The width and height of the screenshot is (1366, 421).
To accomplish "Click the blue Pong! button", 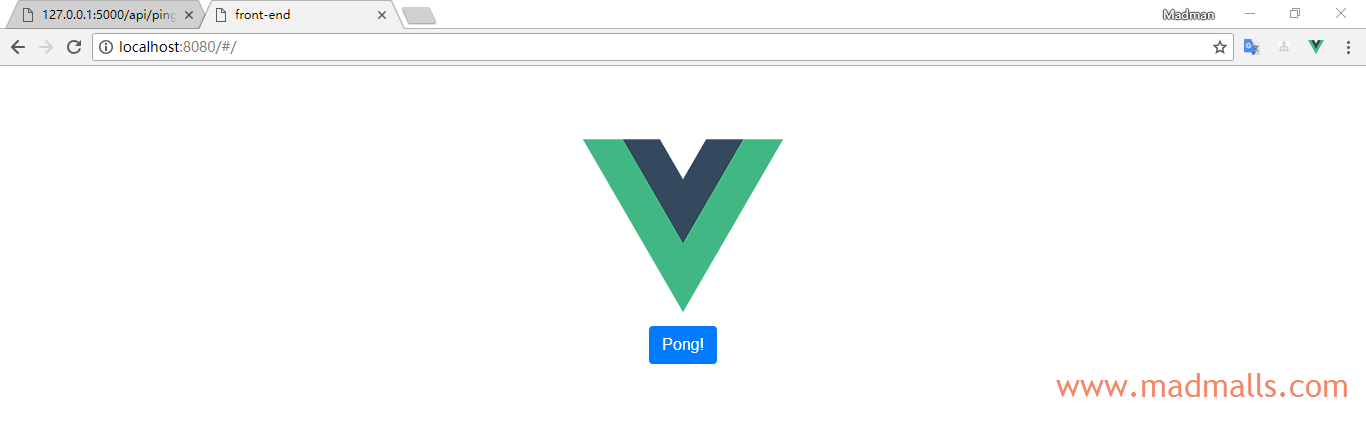I will 683,345.
